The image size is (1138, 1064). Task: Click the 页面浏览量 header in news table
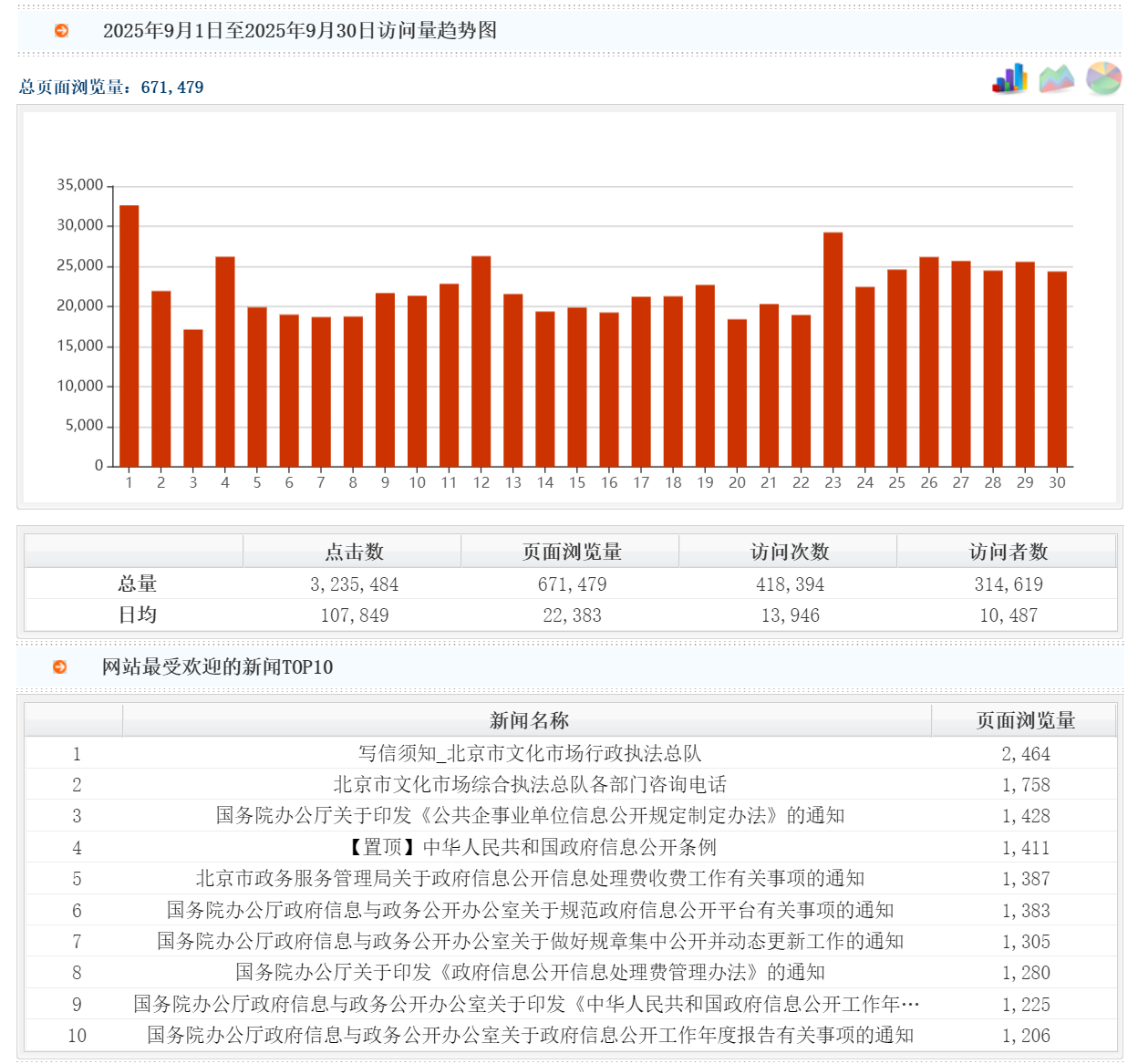click(x=1025, y=720)
